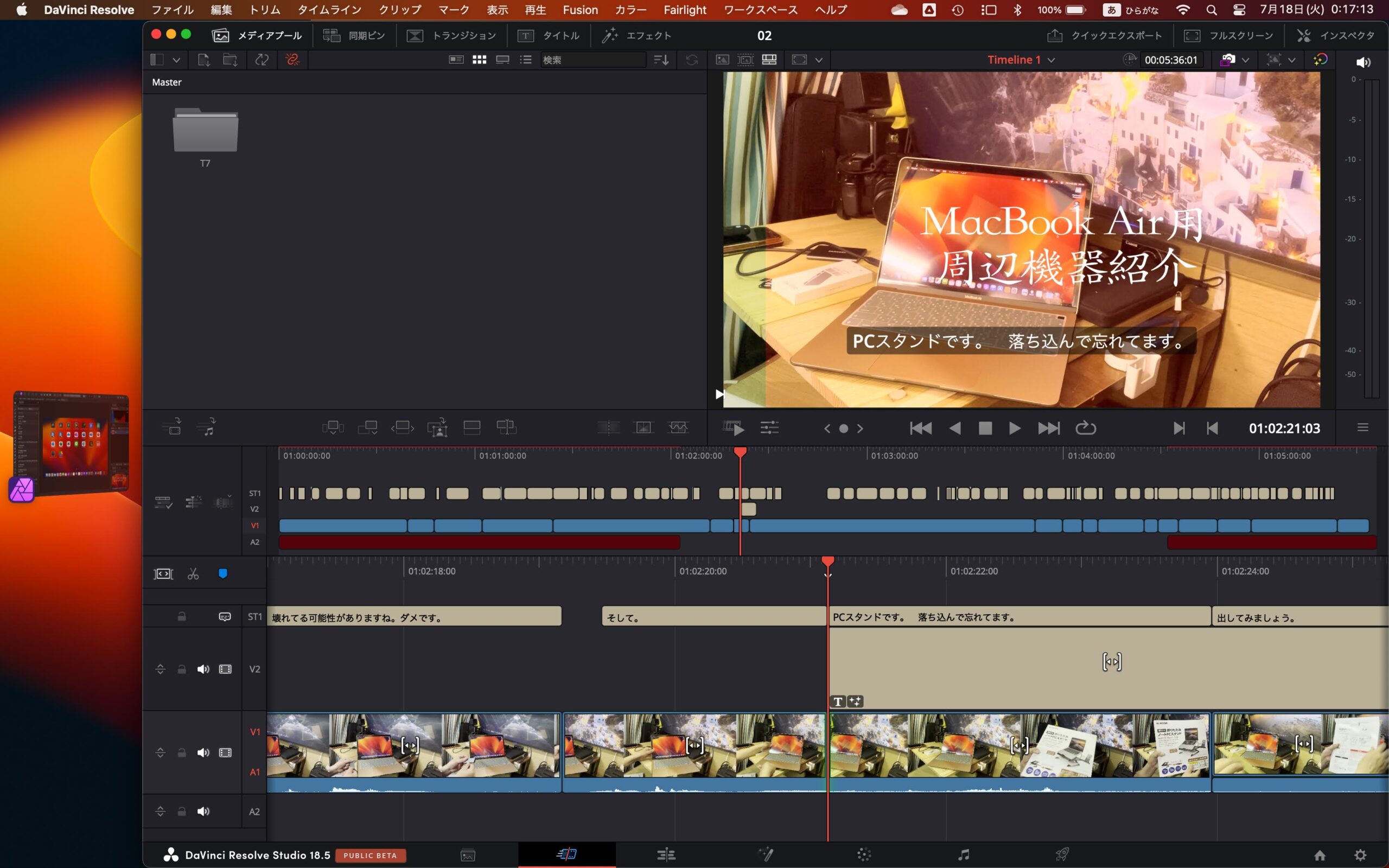Click the Smart Insert edit icon
Screen dimensions: 1389x868
[x=332, y=427]
